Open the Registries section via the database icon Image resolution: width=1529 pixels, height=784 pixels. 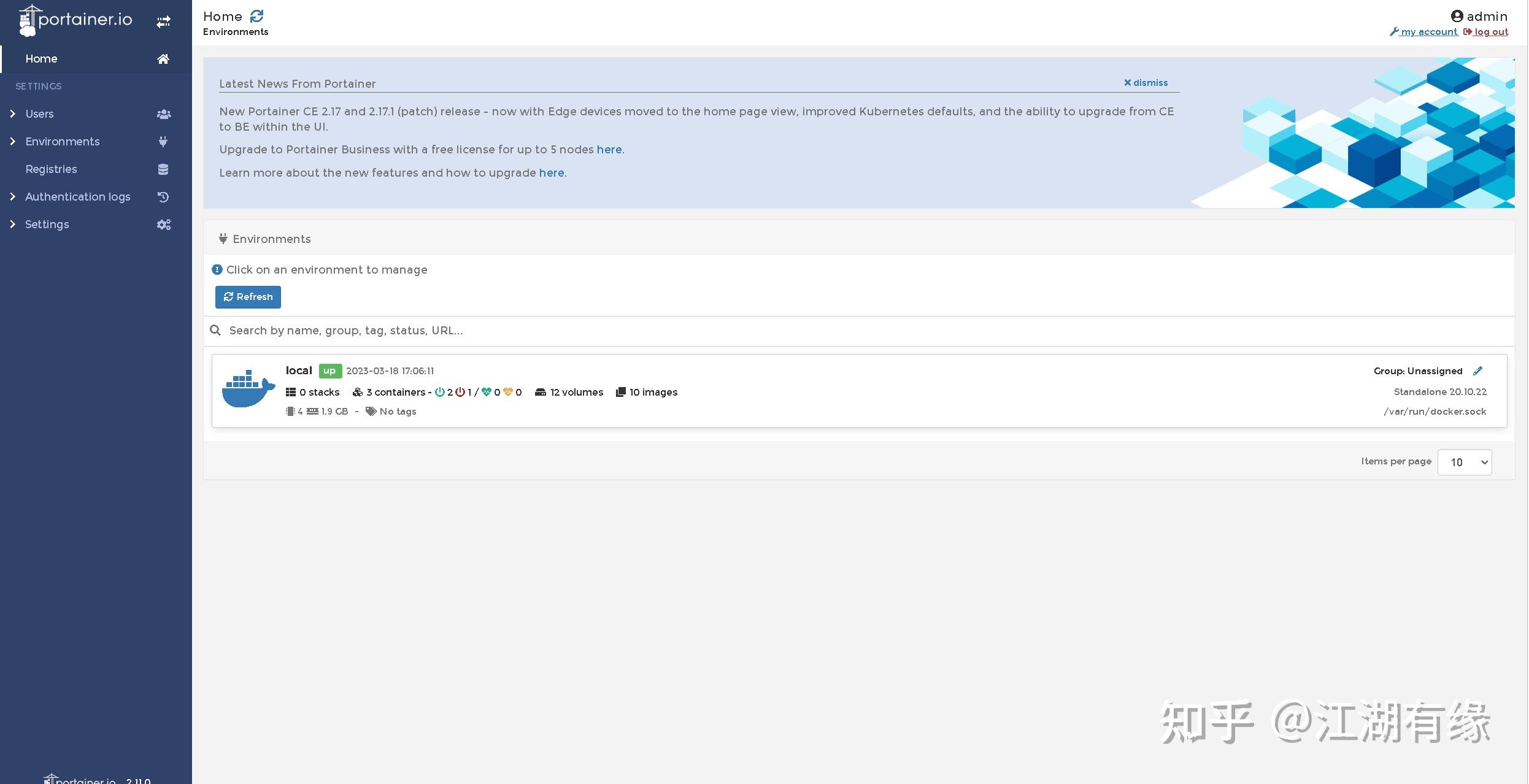(x=163, y=169)
